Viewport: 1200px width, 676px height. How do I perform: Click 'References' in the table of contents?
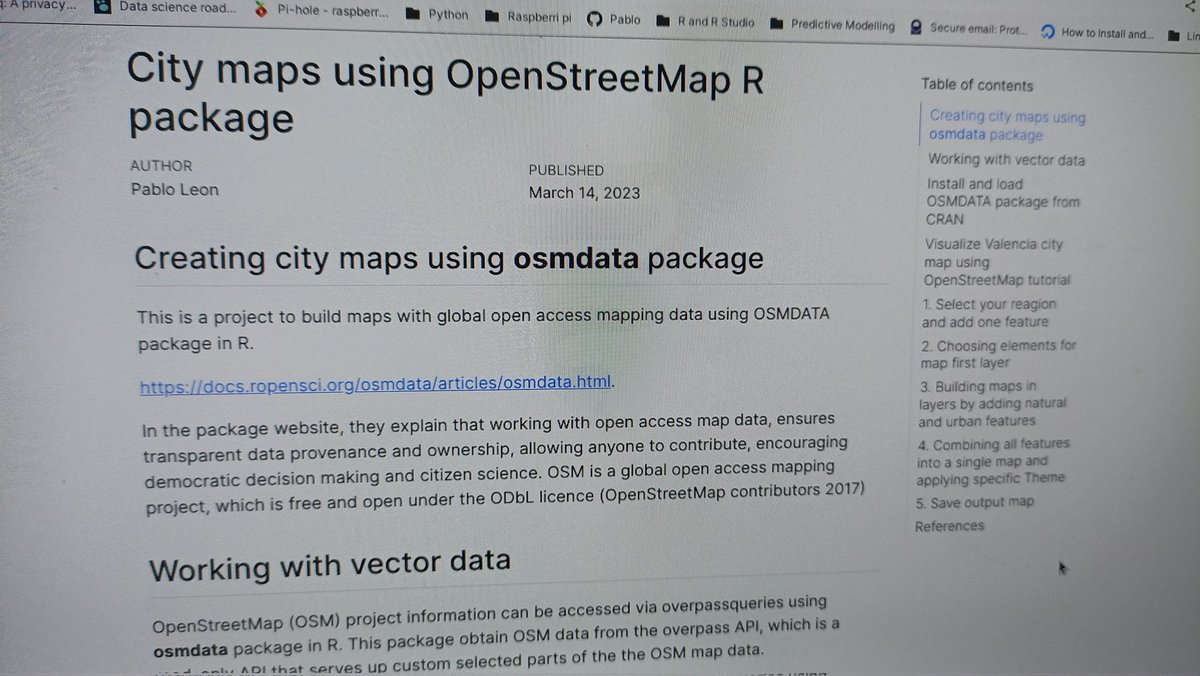tap(948, 525)
